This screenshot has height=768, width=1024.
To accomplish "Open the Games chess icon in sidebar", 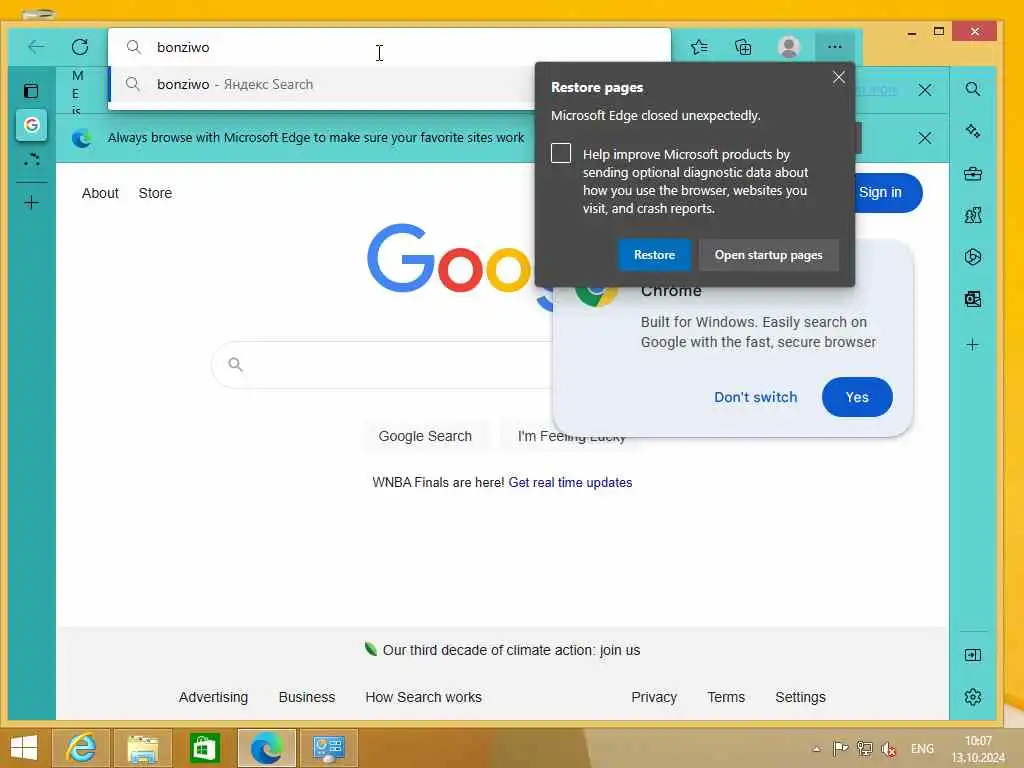I will [x=972, y=215].
